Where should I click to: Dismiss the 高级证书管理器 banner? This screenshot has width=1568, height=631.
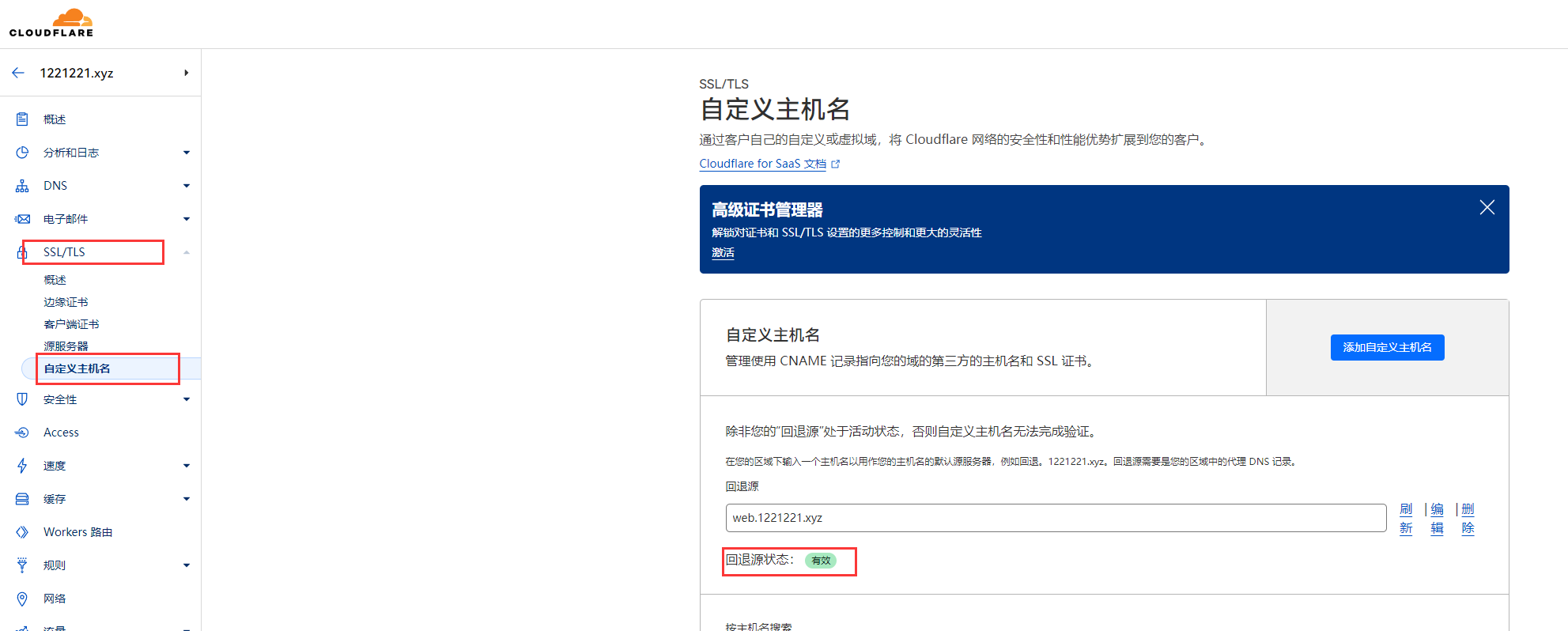1487,207
